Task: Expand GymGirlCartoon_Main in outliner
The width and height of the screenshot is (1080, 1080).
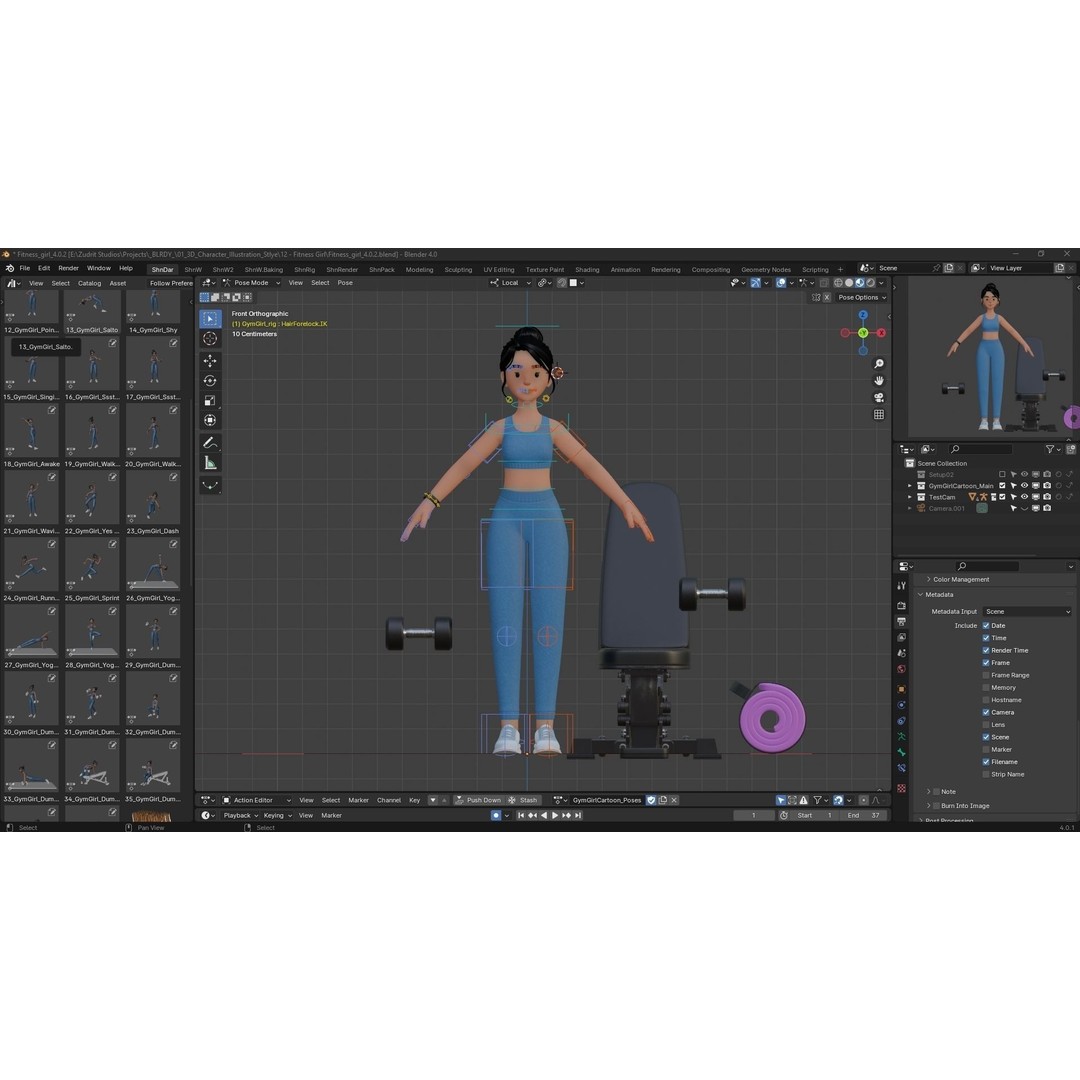Action: coord(910,486)
